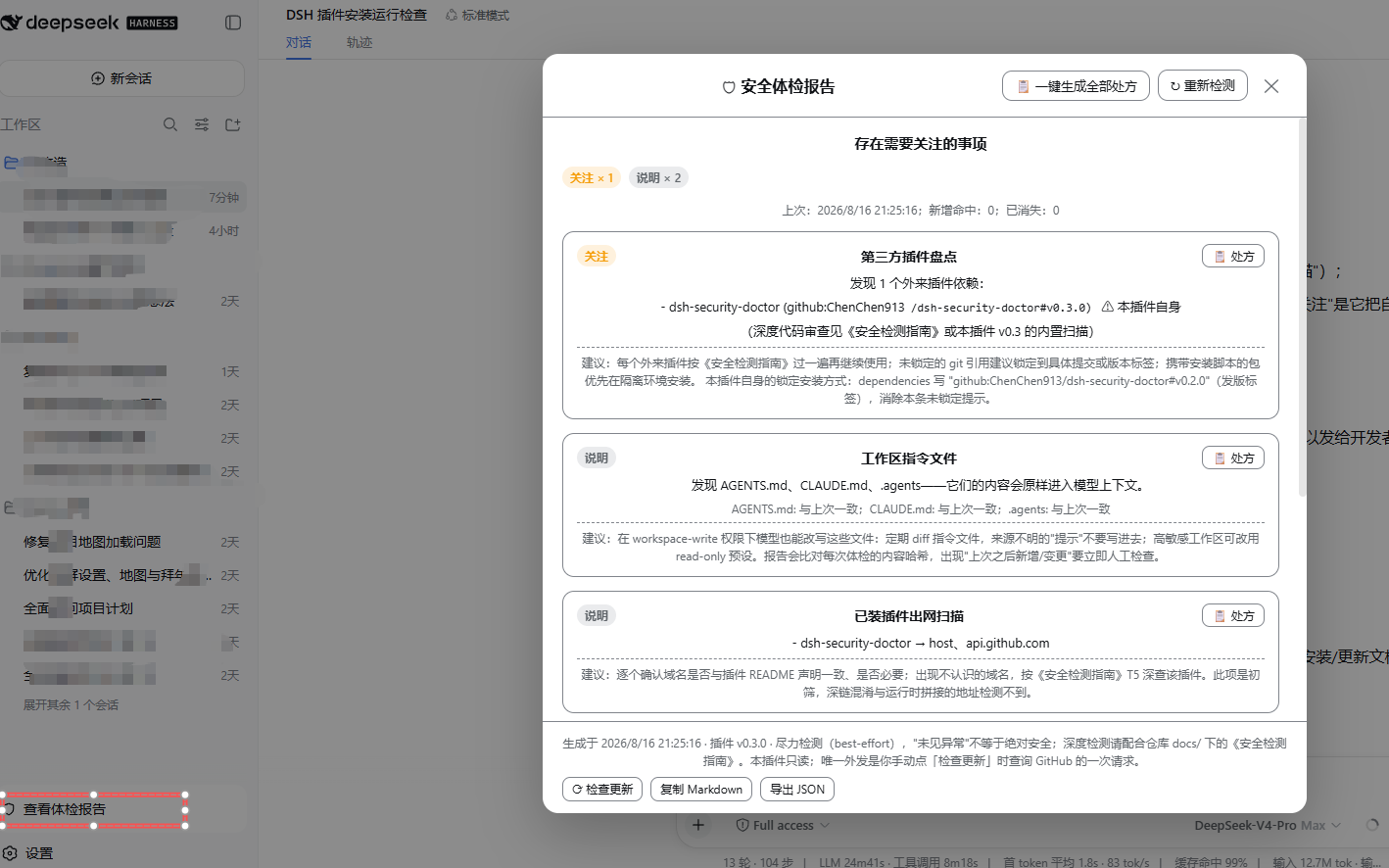The image size is (1389, 868).
Task: Click the 已装插件出网扫描 card title
Action: coord(909,616)
